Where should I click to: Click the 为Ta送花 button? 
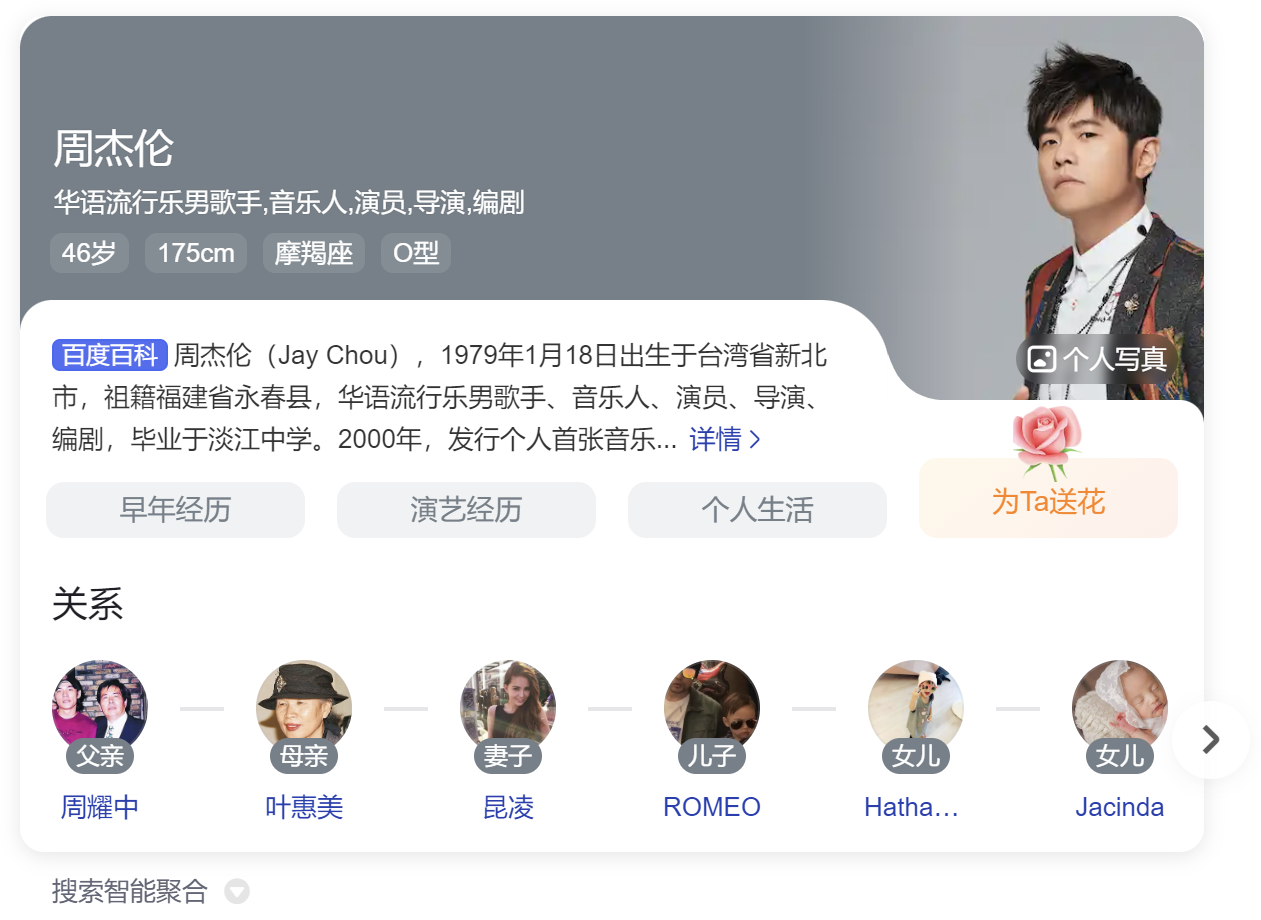point(1048,498)
